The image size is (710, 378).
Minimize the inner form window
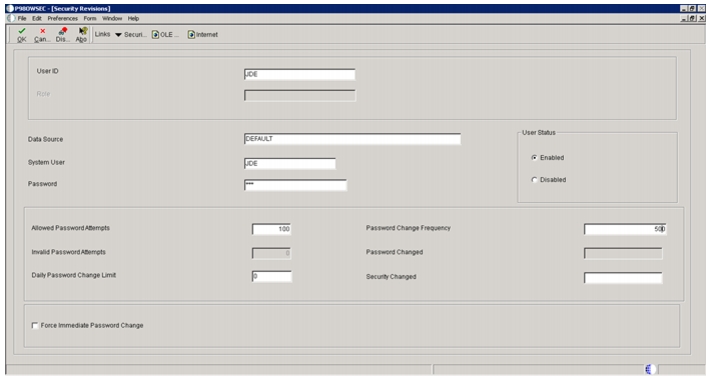click(684, 19)
